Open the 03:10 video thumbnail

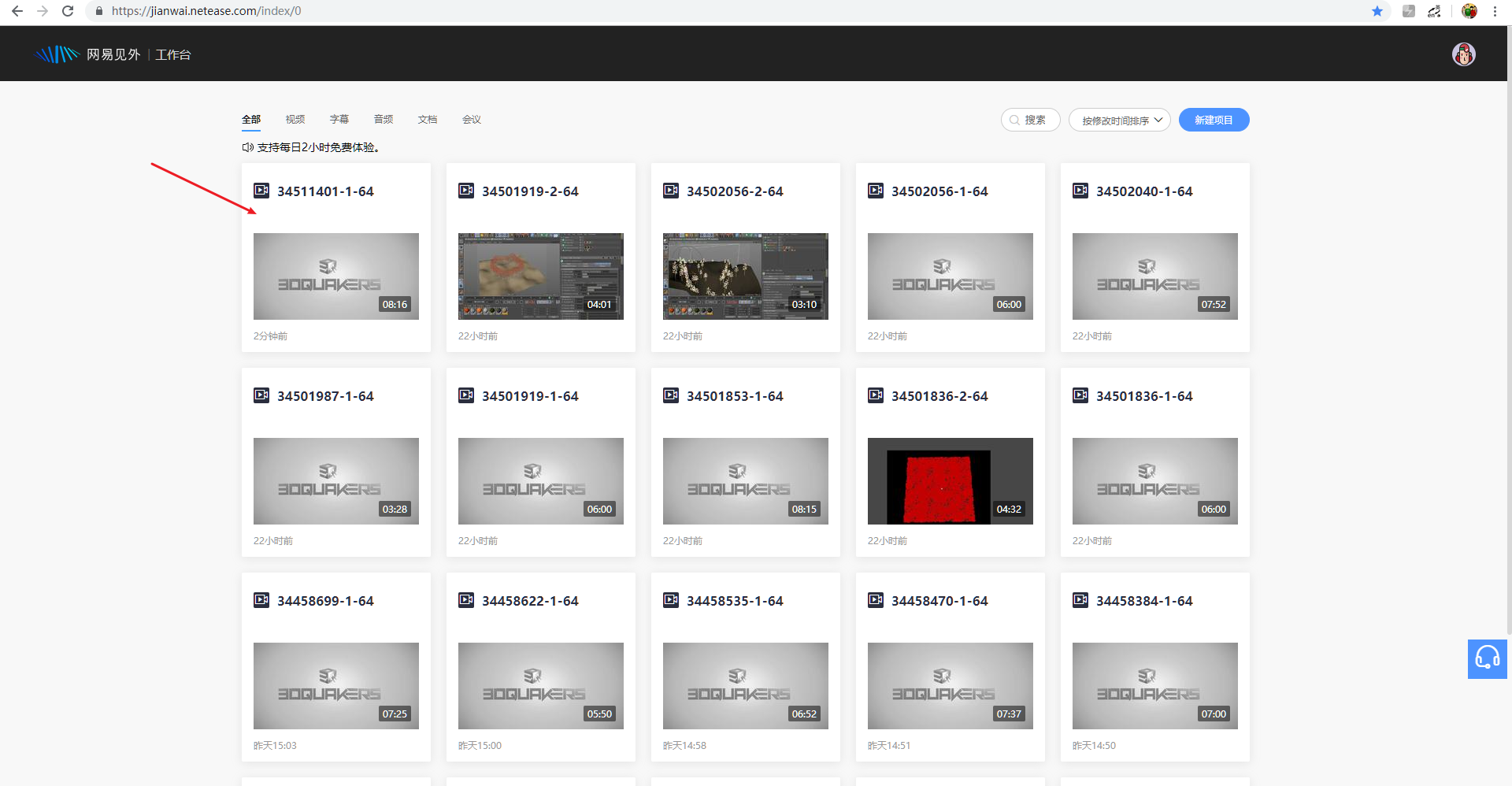click(x=746, y=276)
